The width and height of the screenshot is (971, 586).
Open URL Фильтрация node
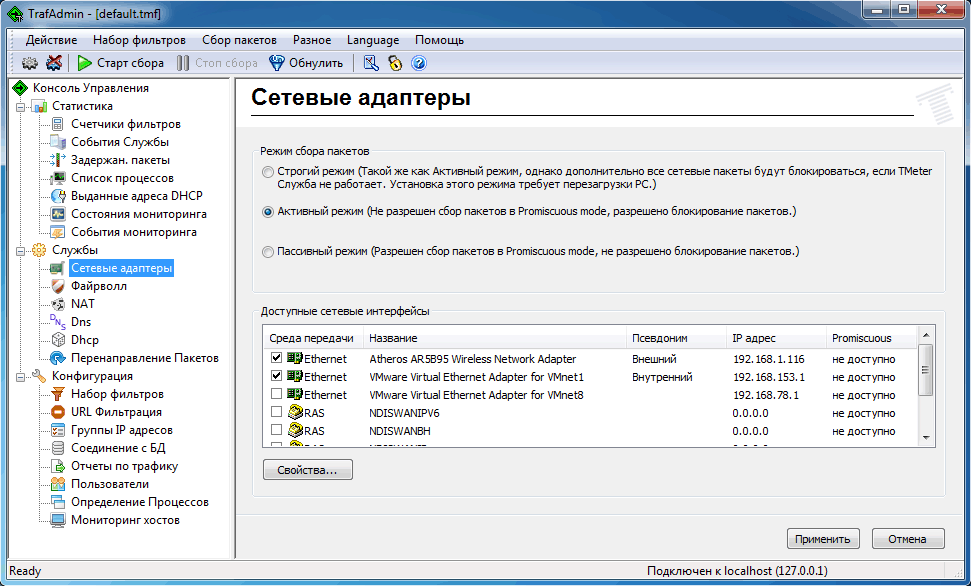(116, 411)
